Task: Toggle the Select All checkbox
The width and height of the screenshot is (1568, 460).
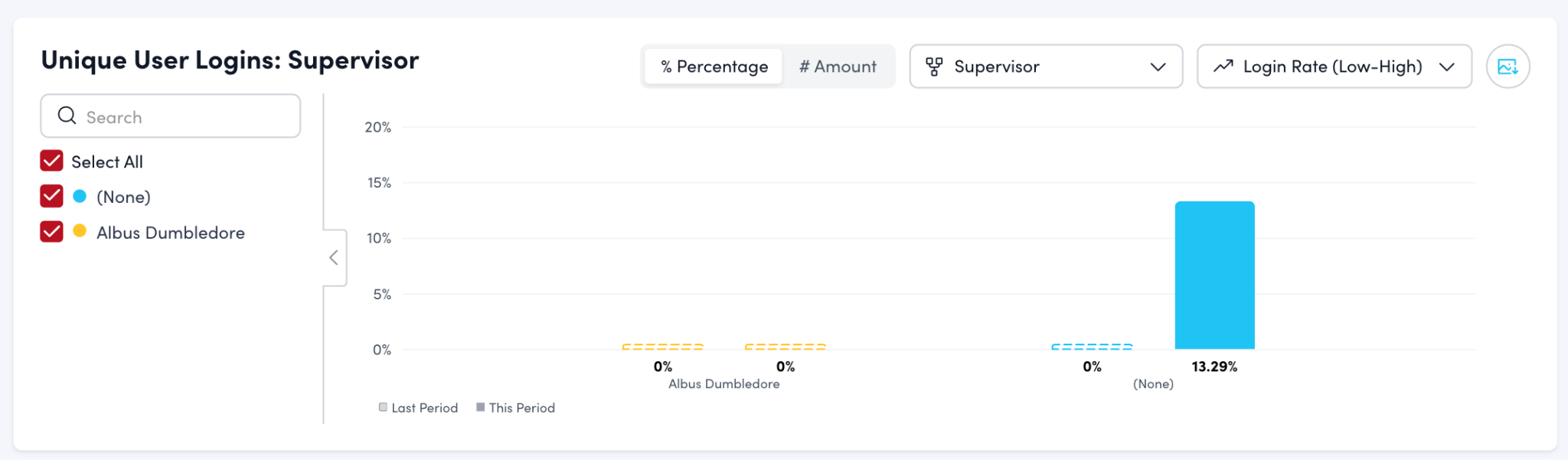Action: [x=51, y=161]
